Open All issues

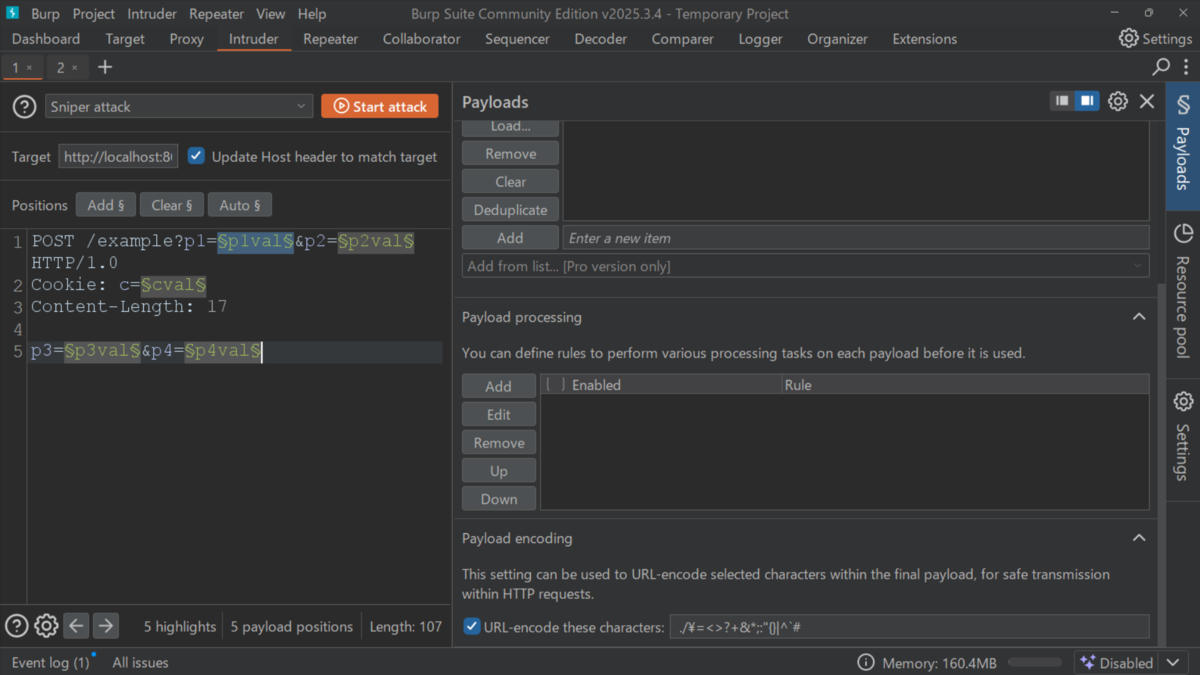(140, 662)
